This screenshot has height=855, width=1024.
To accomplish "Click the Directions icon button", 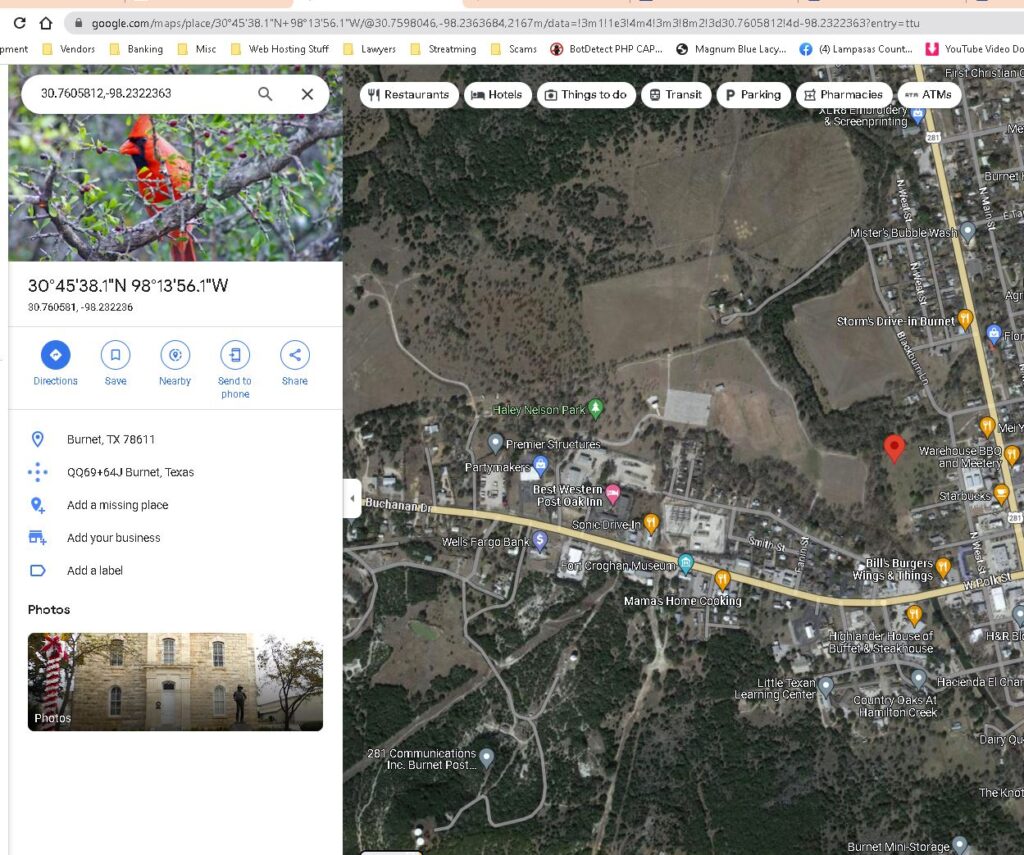I will (x=56, y=355).
